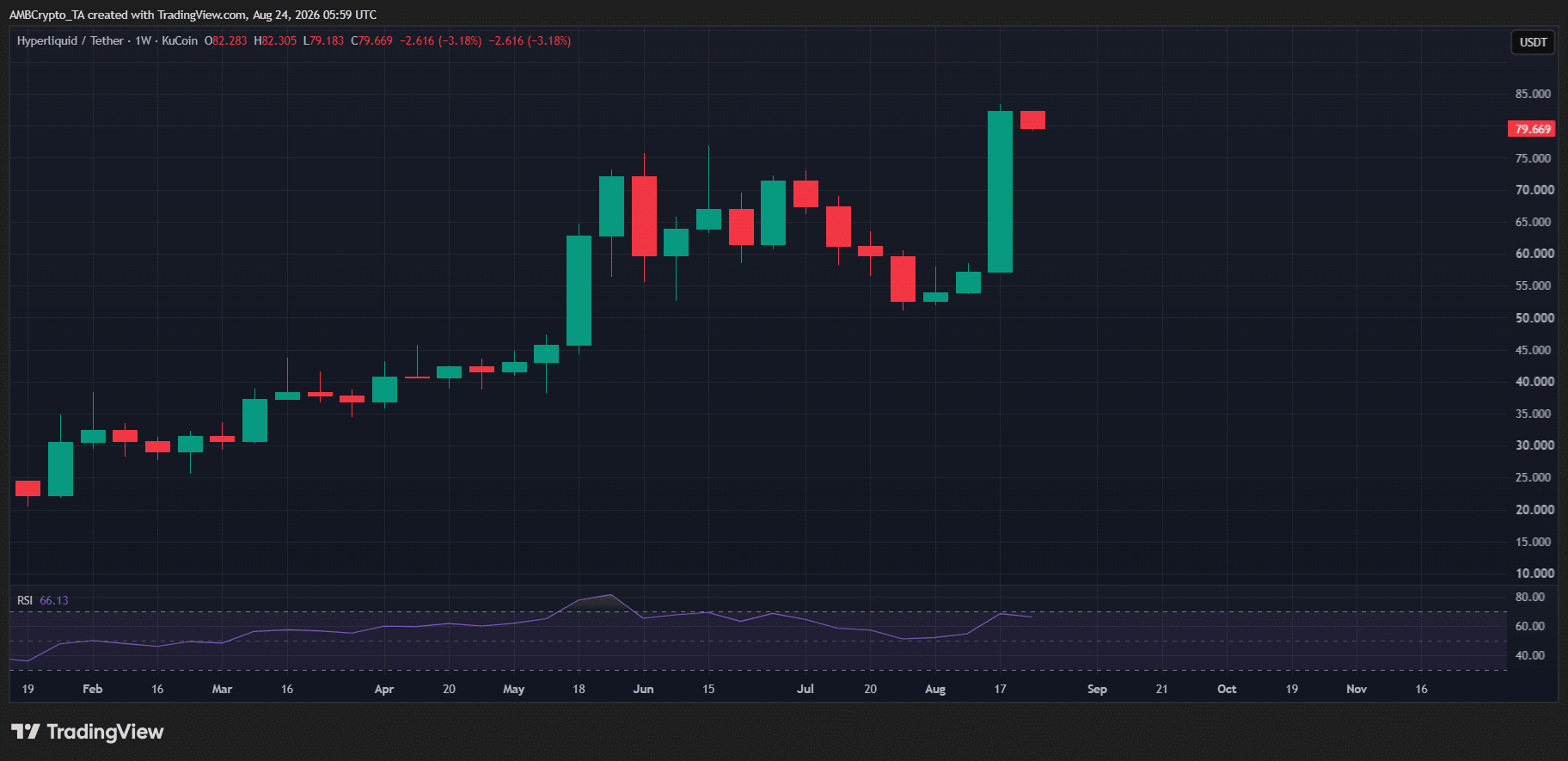Click the RSI 80.00 scale label
Image resolution: width=1568 pixels, height=761 pixels.
[1530, 597]
